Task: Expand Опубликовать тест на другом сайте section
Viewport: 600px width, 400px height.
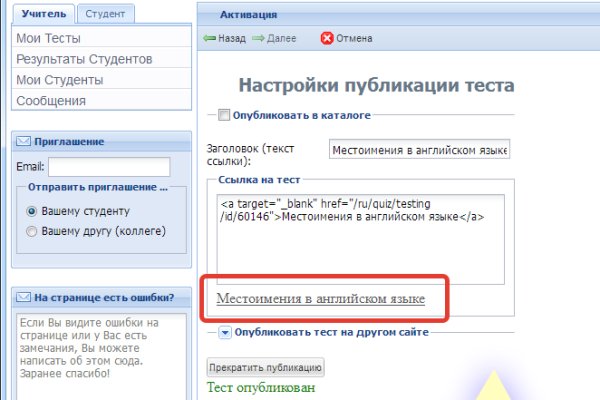Action: (x=224, y=332)
